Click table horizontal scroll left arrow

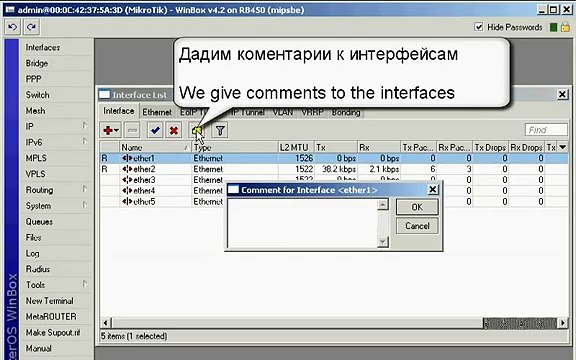(105, 323)
